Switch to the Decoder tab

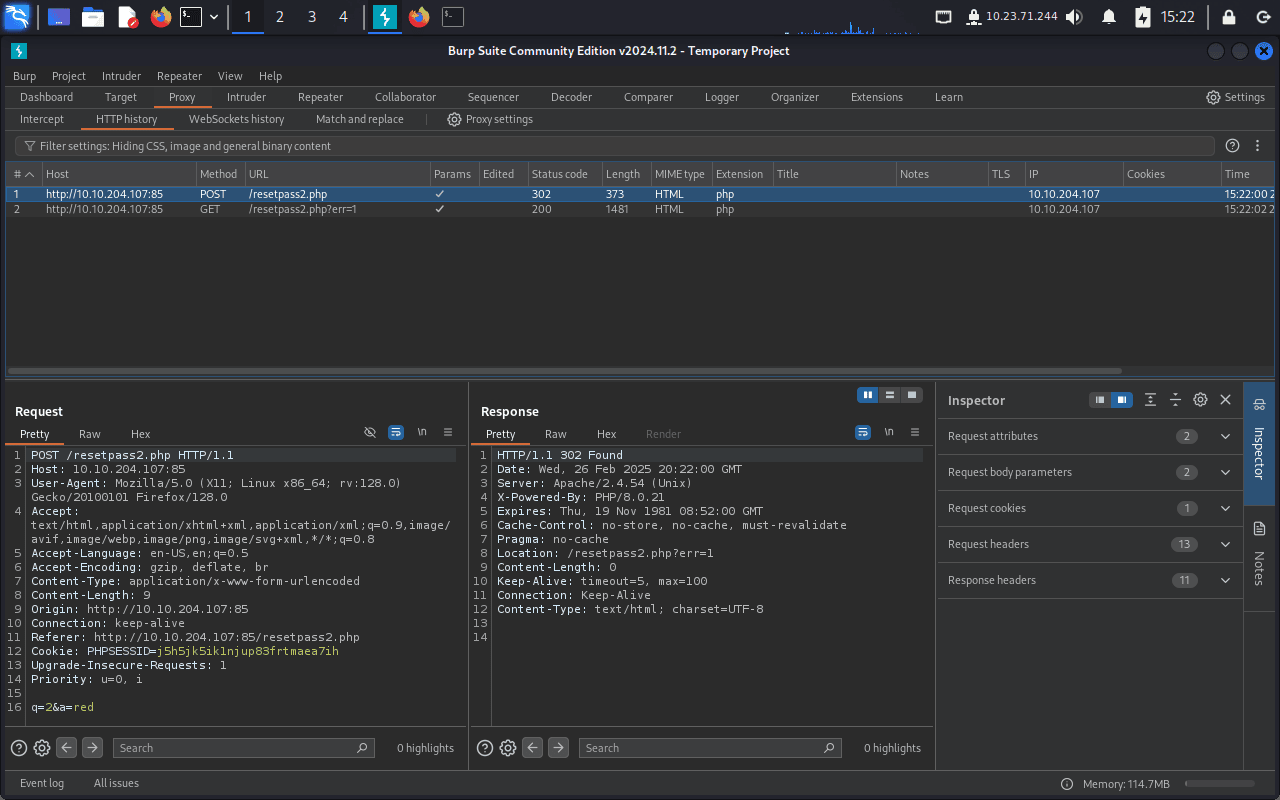click(572, 97)
